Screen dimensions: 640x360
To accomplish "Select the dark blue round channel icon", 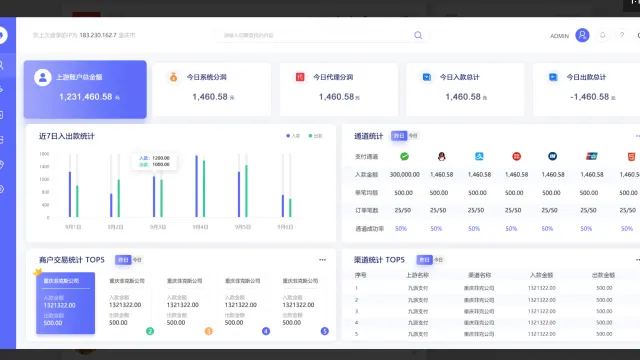I will [x=553, y=156].
